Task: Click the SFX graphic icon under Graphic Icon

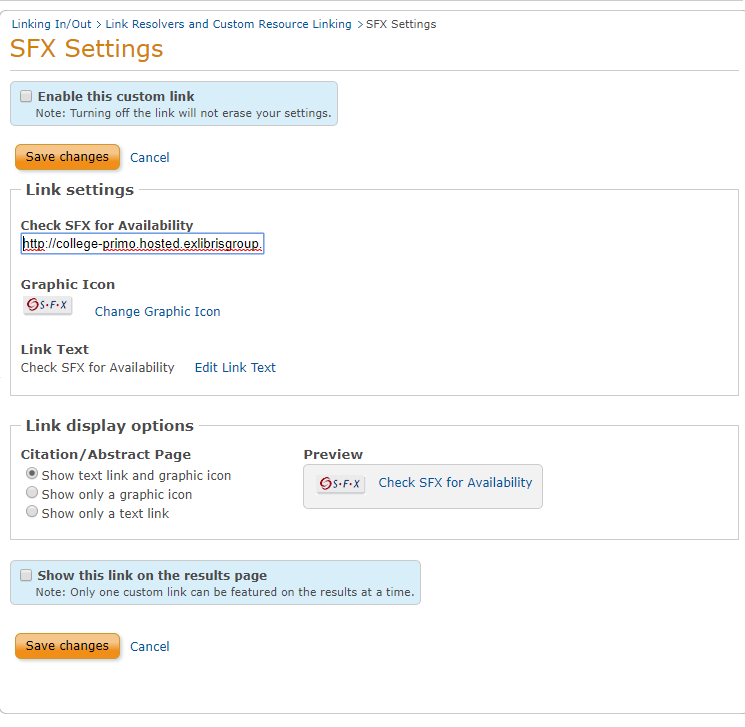Action: tap(48, 305)
